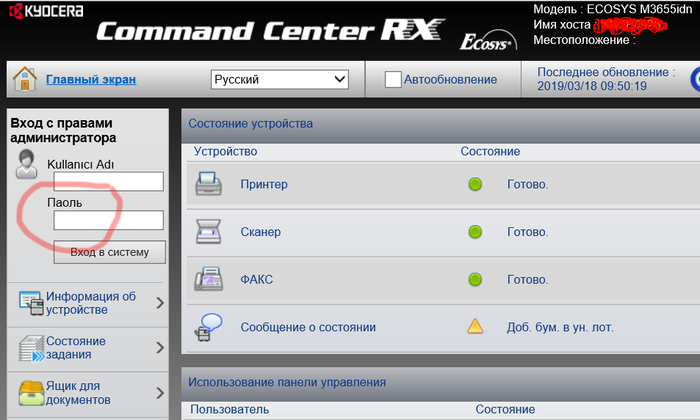This screenshot has height=420, width=700.
Task: Click the fax machine icon
Action: (x=208, y=279)
